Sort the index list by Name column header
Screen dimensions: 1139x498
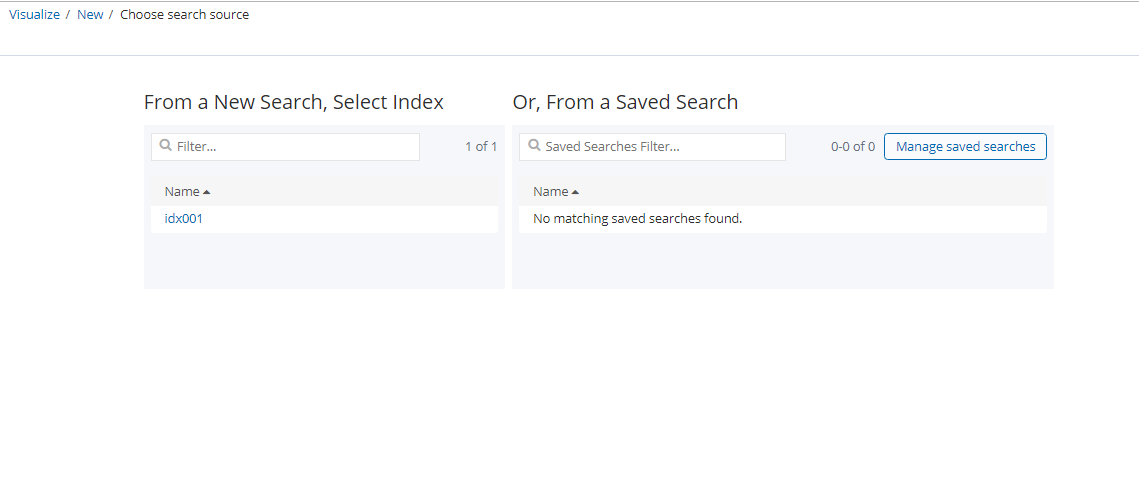[182, 191]
